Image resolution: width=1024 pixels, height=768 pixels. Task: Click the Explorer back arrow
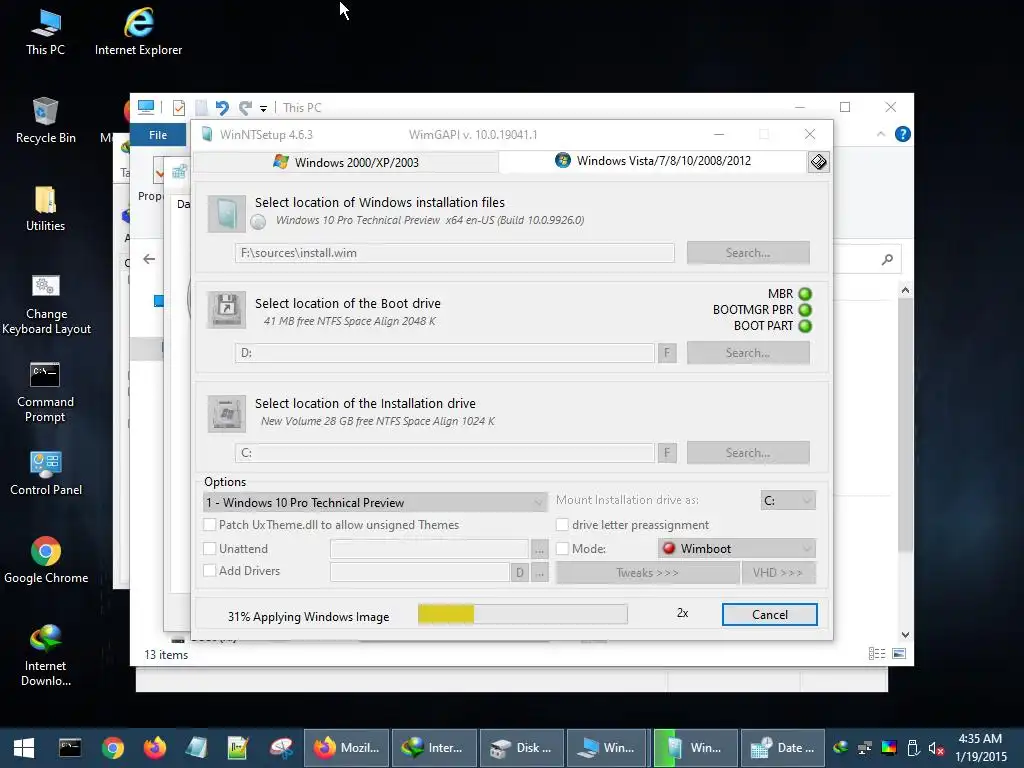click(x=149, y=259)
